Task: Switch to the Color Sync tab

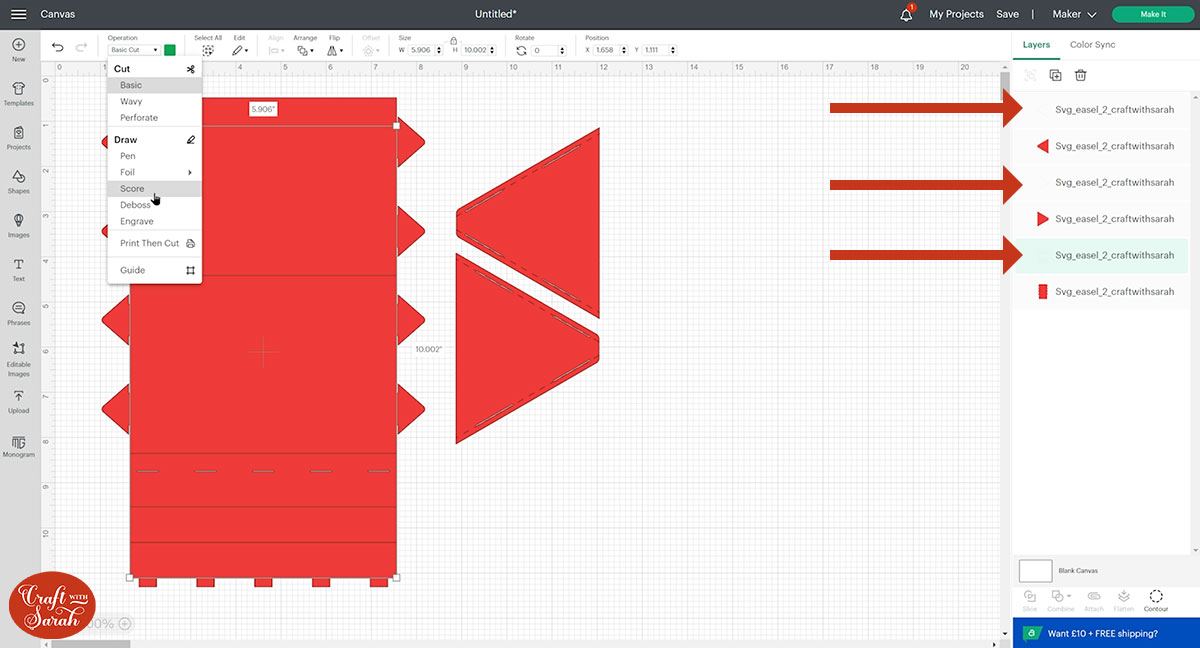Action: coord(1092,45)
